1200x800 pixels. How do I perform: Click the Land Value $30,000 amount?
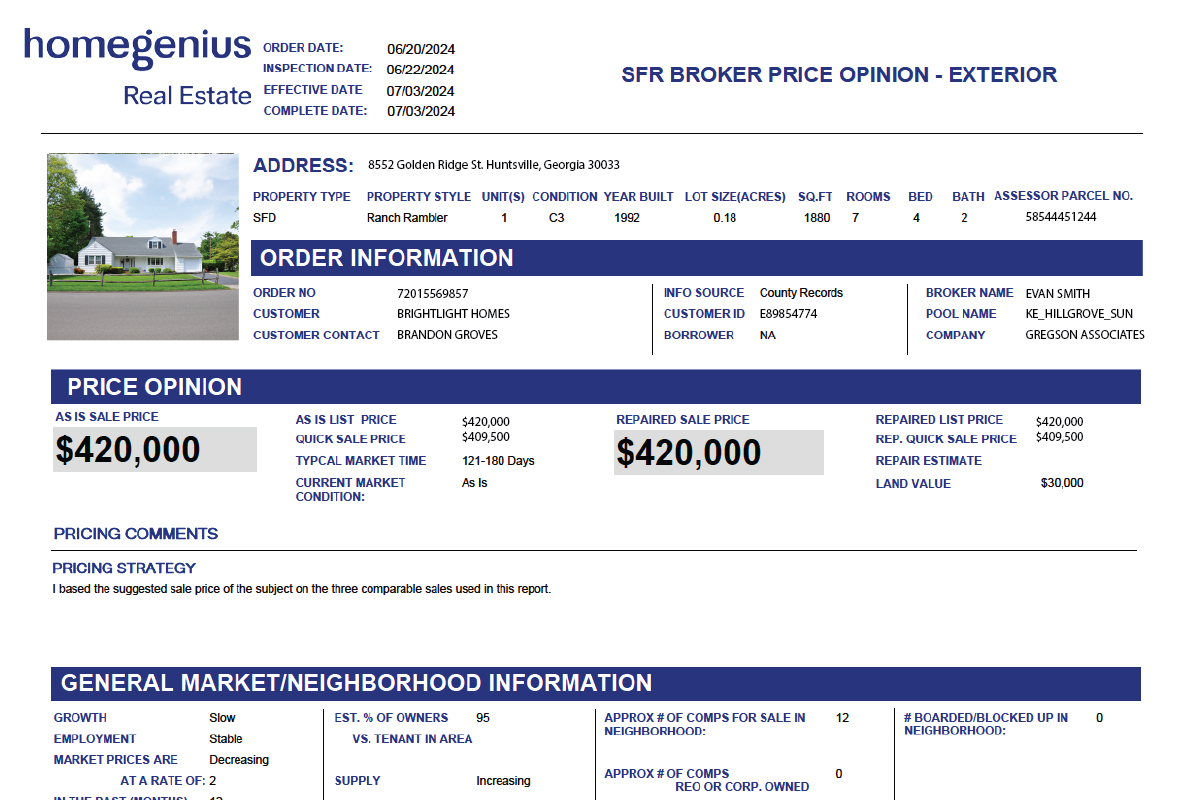1061,483
